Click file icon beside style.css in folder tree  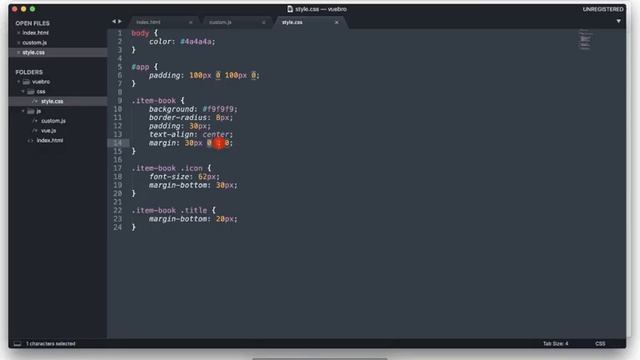(35, 101)
